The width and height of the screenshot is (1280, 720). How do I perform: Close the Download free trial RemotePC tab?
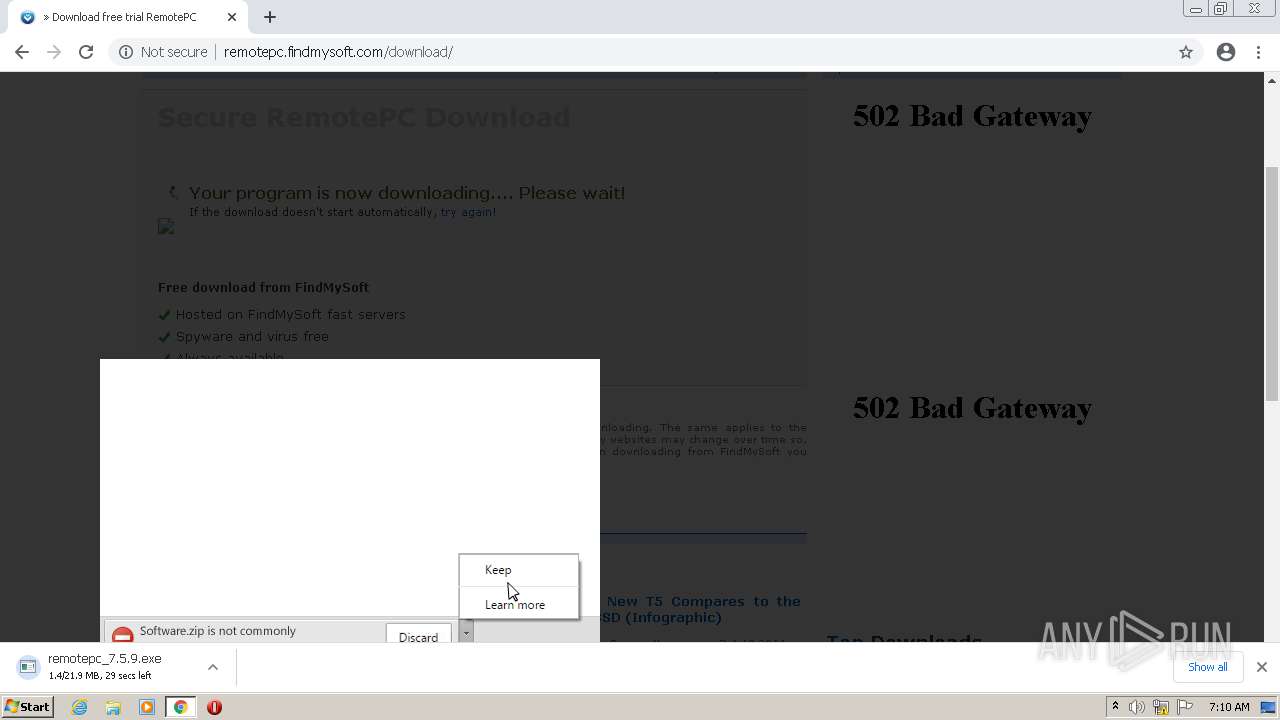coord(232,17)
